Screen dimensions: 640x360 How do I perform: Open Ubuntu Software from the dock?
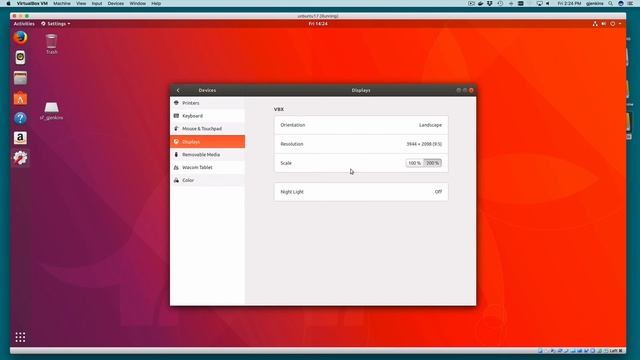20,98
